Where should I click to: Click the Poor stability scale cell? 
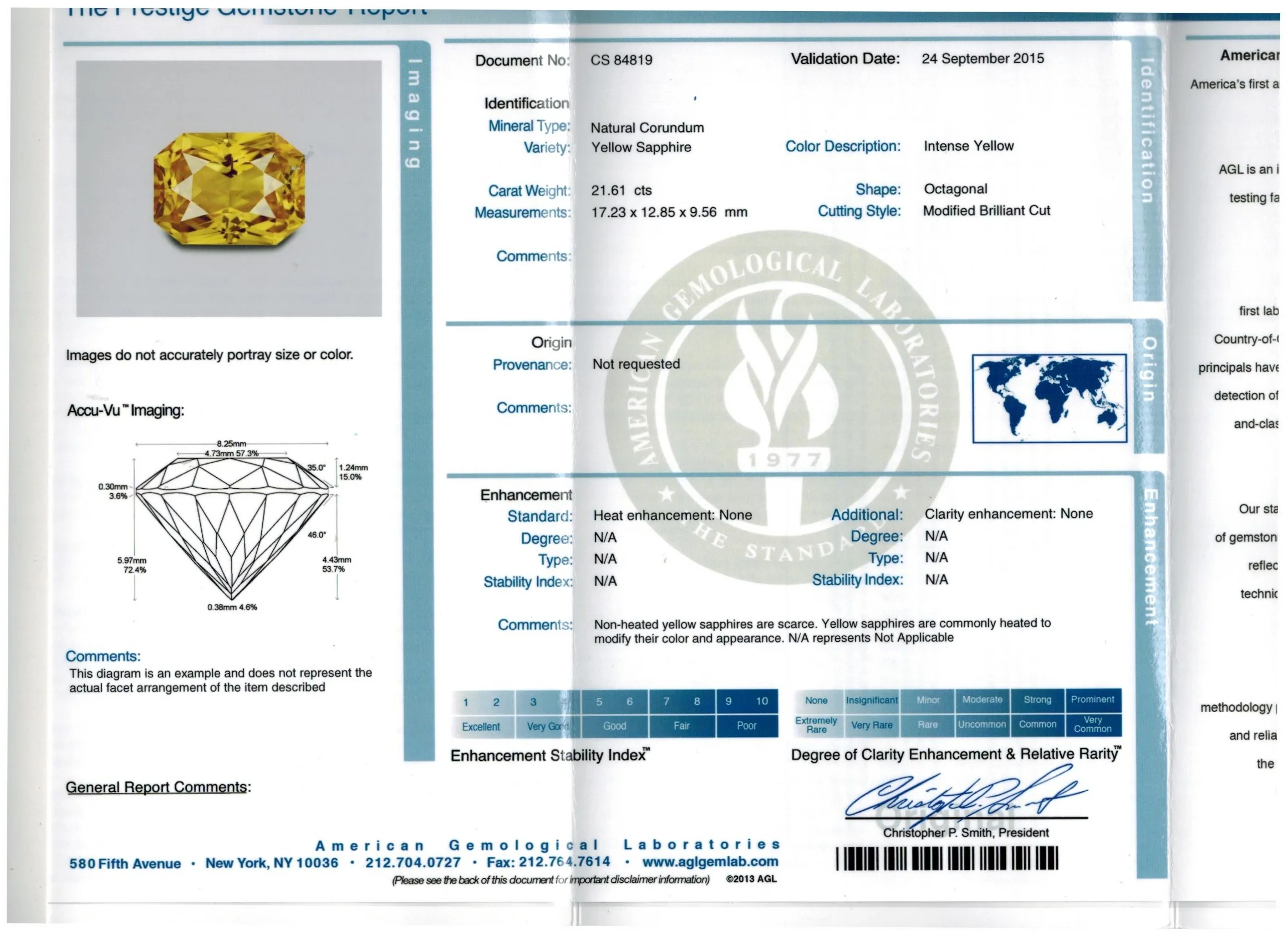747,725
